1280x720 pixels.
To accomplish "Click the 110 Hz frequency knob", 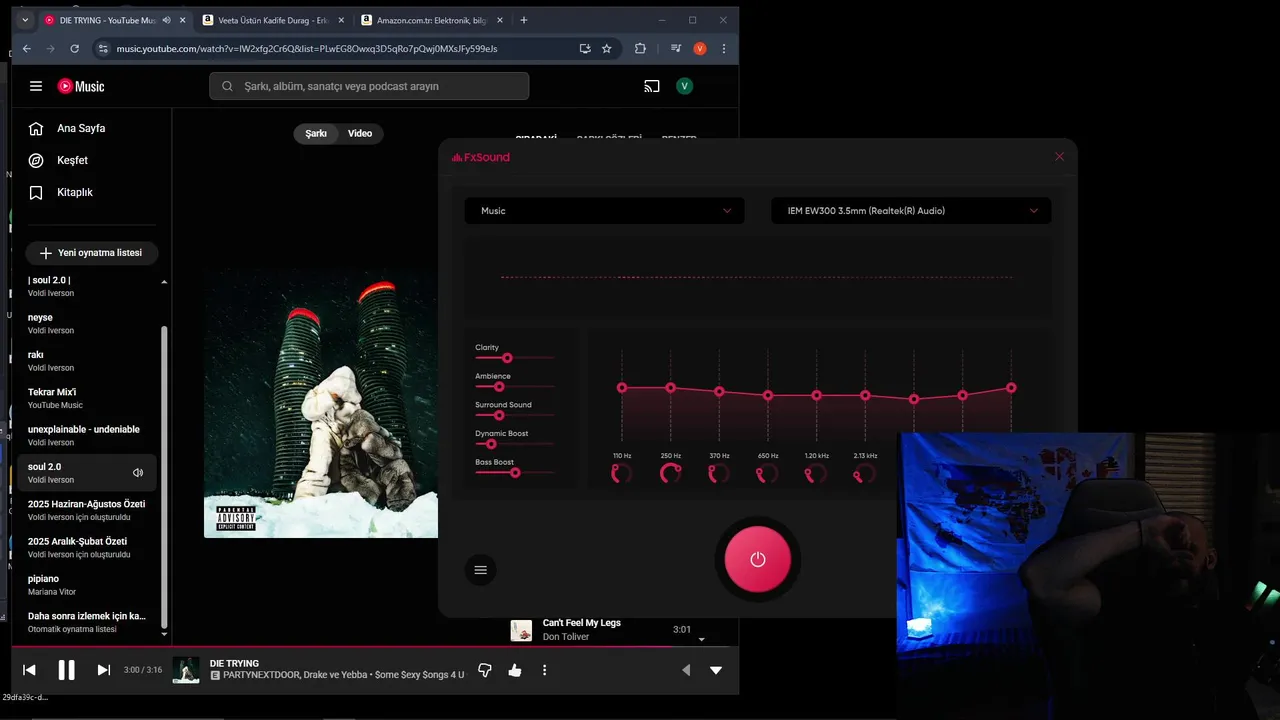I will 622,473.
